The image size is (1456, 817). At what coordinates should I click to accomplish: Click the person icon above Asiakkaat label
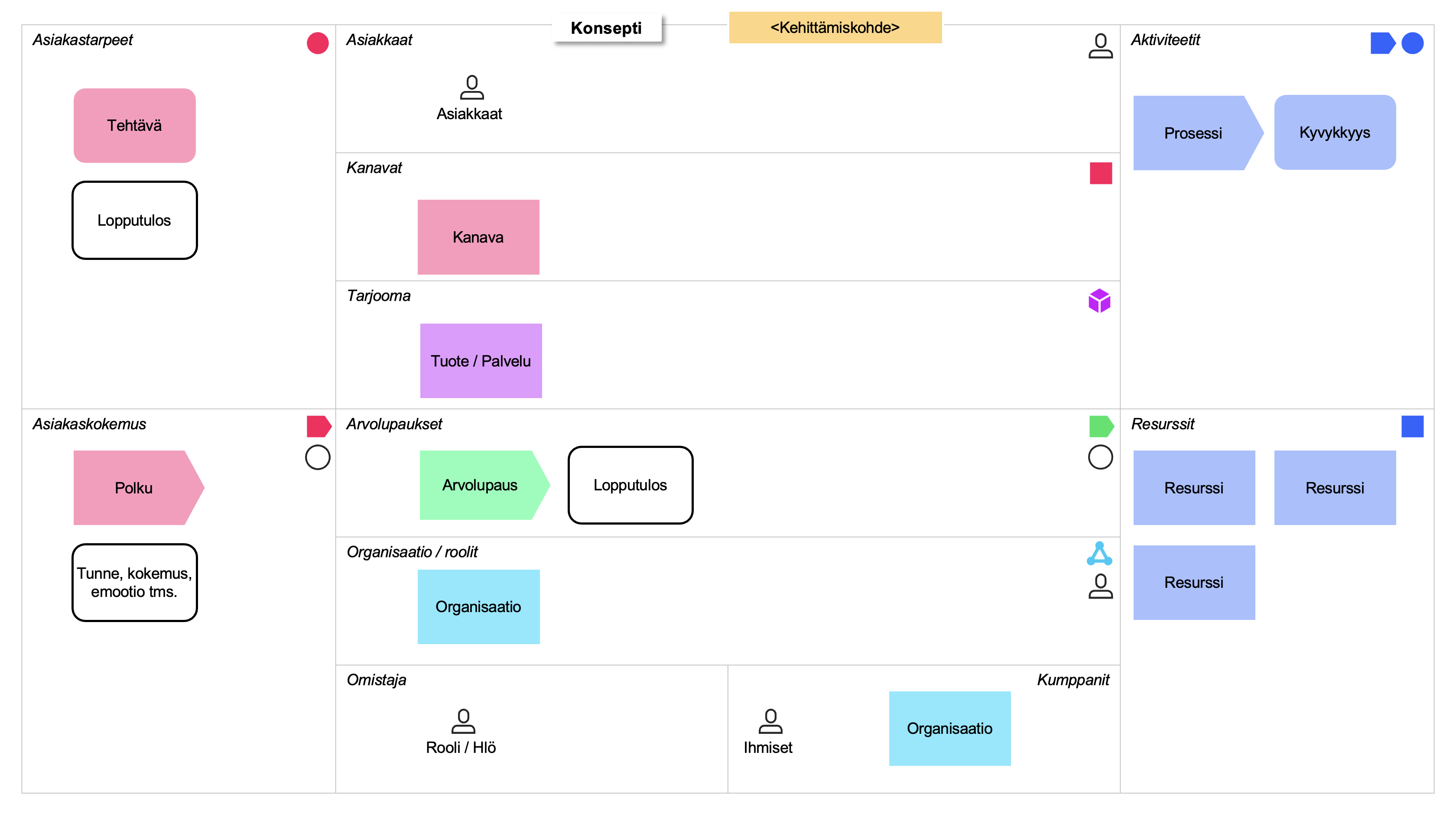pos(472,88)
